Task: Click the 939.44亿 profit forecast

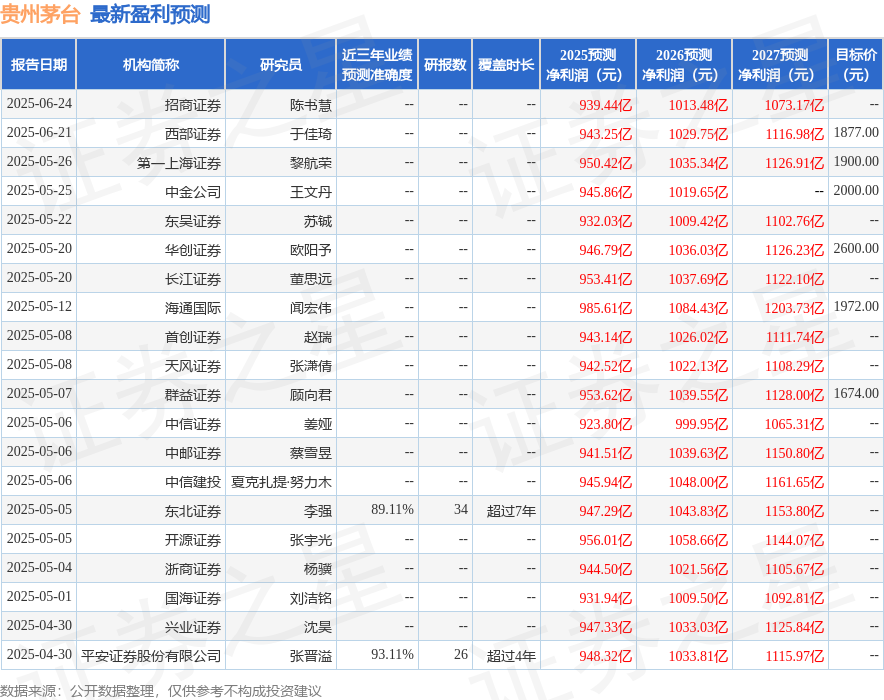Action: [605, 105]
